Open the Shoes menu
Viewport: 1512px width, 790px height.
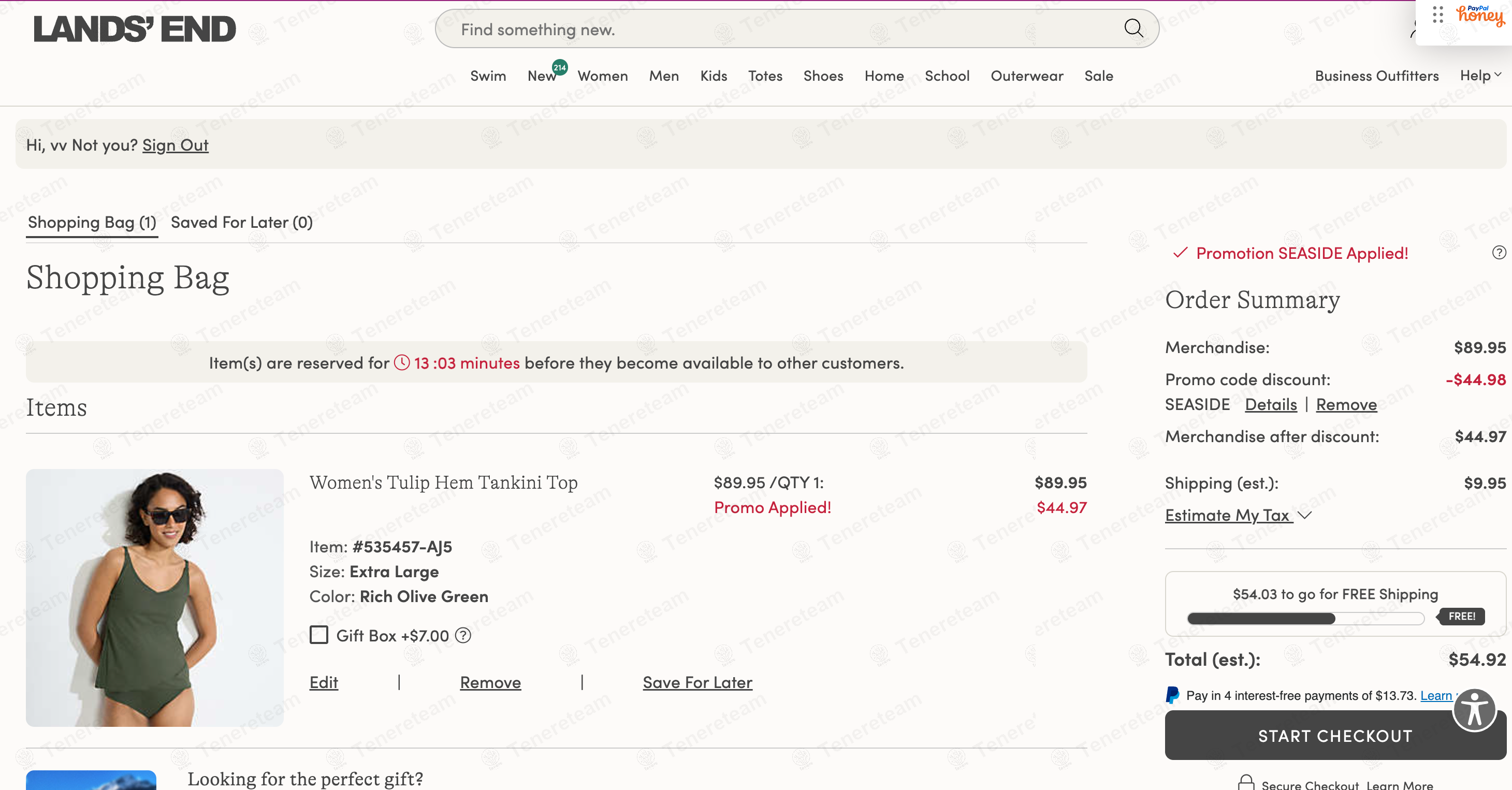point(823,76)
